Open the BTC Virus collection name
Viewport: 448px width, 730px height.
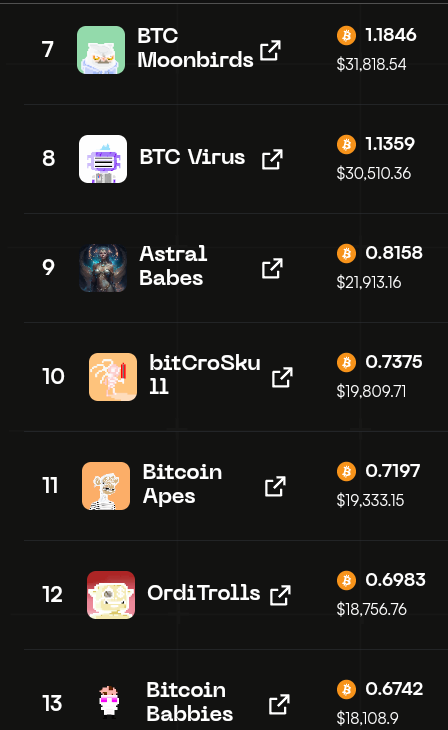click(x=192, y=157)
